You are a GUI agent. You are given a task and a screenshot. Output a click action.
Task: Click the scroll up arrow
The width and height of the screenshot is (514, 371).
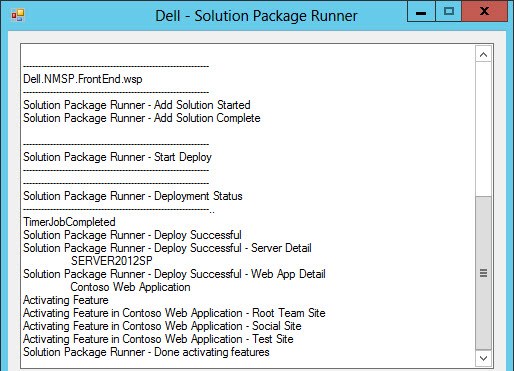click(483, 55)
